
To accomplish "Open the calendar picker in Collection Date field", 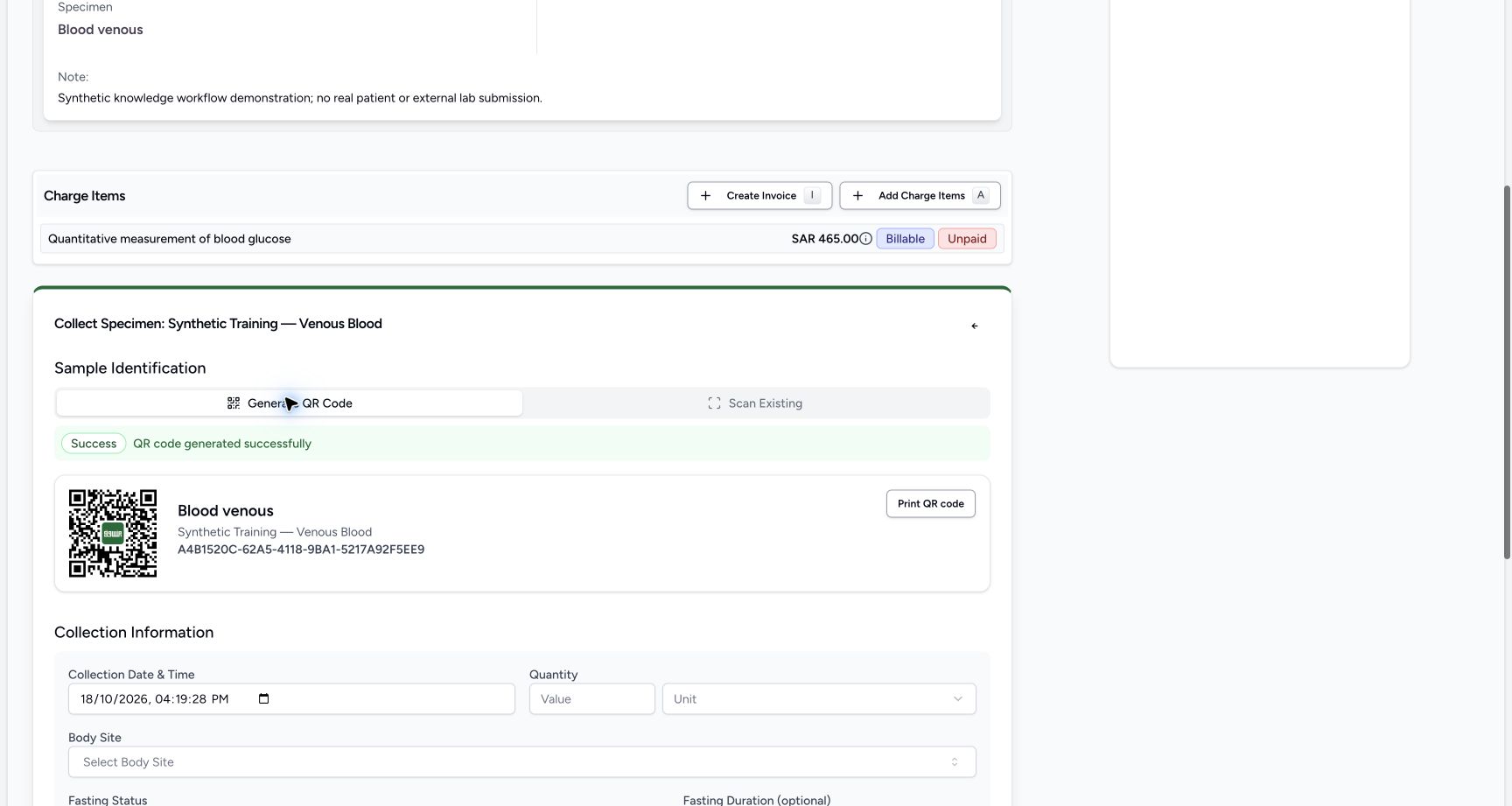I will (263, 698).
